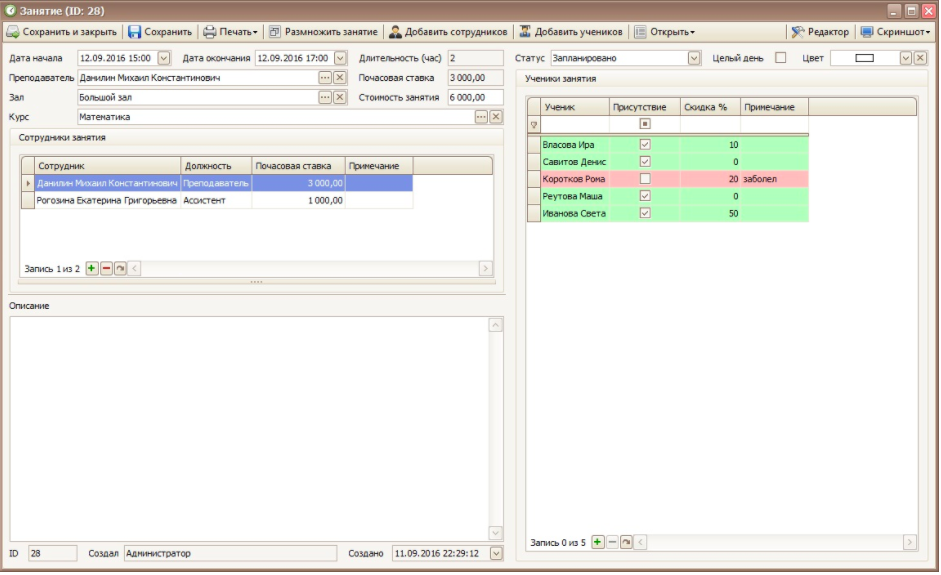Click right arrow in staff grid scrollbar

point(486,269)
